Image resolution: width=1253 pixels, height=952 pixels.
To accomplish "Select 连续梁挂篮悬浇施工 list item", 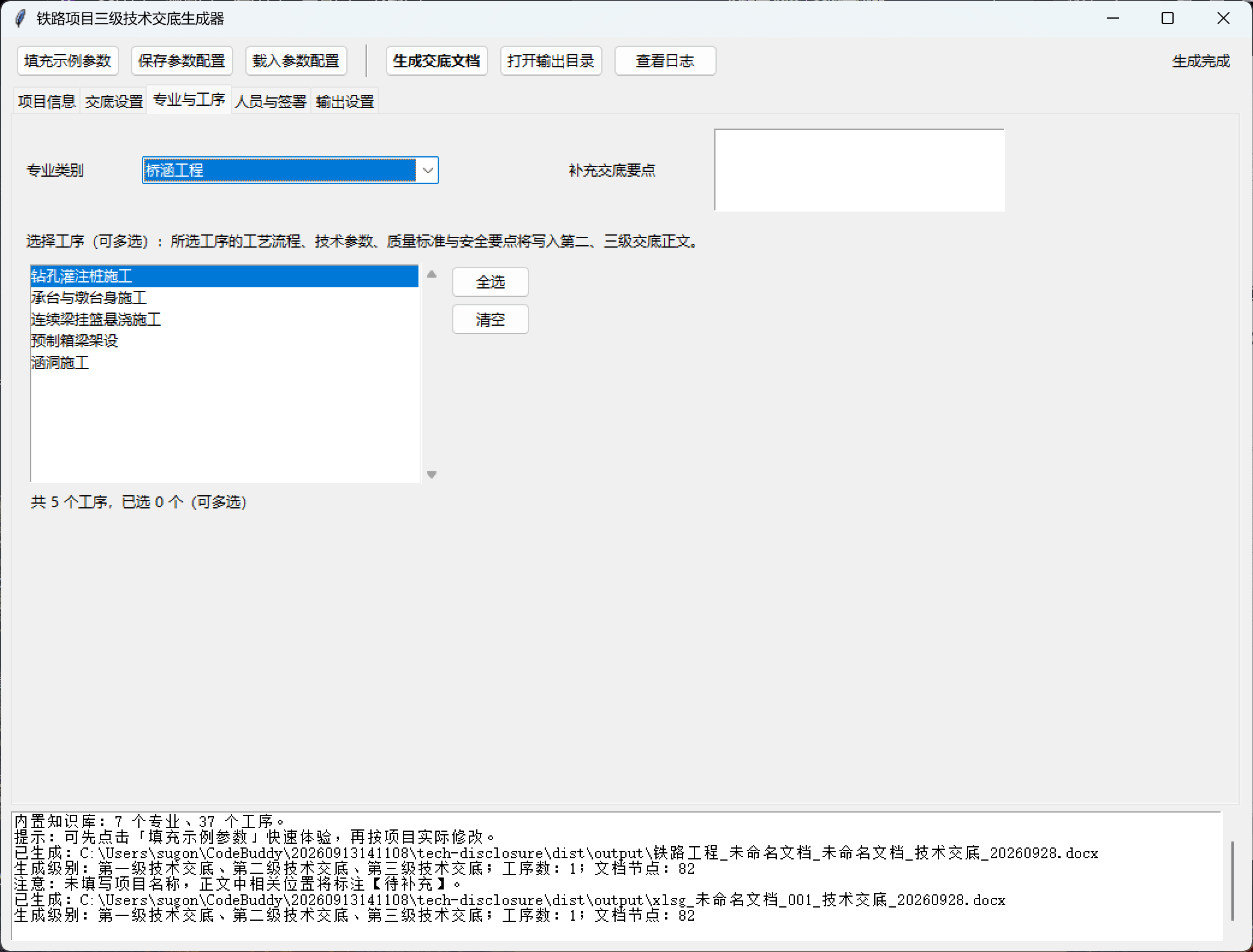I will coord(224,320).
